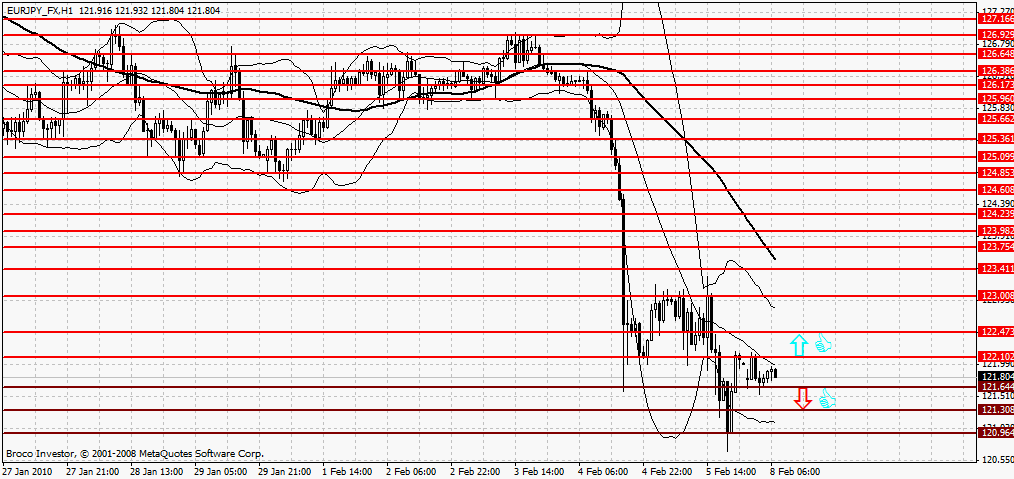Select the 125.960 red price label
Image resolution: width=1014 pixels, height=479 pixels.
coord(997,99)
